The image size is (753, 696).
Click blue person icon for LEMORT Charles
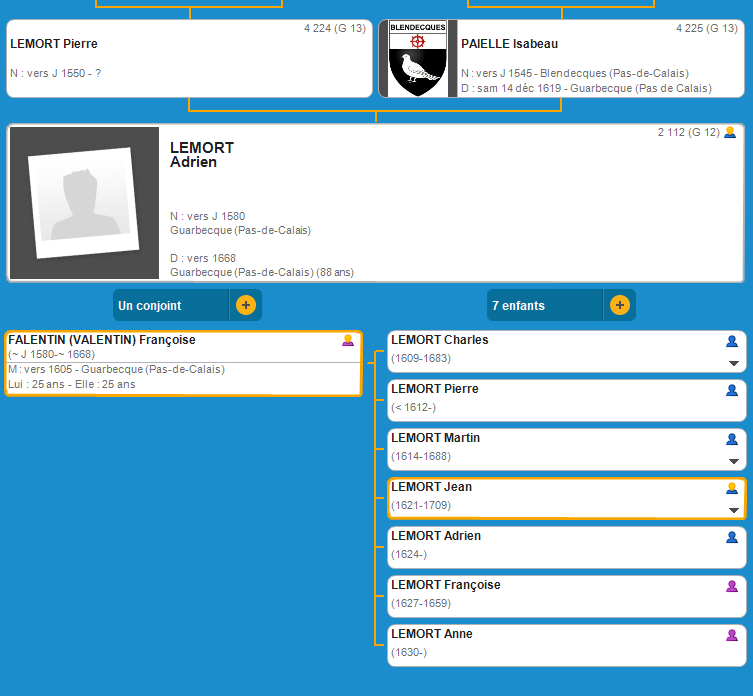pyautogui.click(x=732, y=341)
